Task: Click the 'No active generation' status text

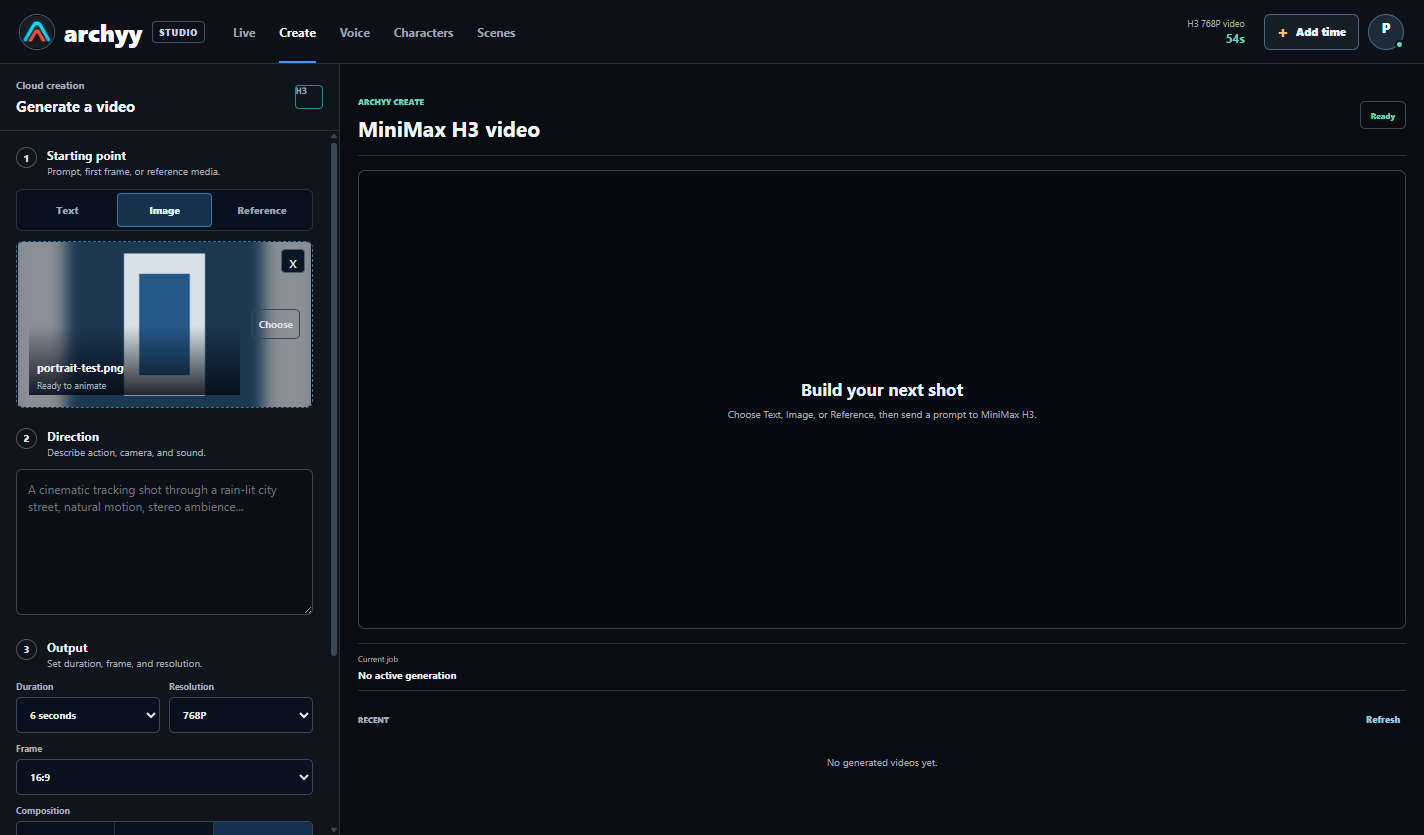Action: pos(407,676)
